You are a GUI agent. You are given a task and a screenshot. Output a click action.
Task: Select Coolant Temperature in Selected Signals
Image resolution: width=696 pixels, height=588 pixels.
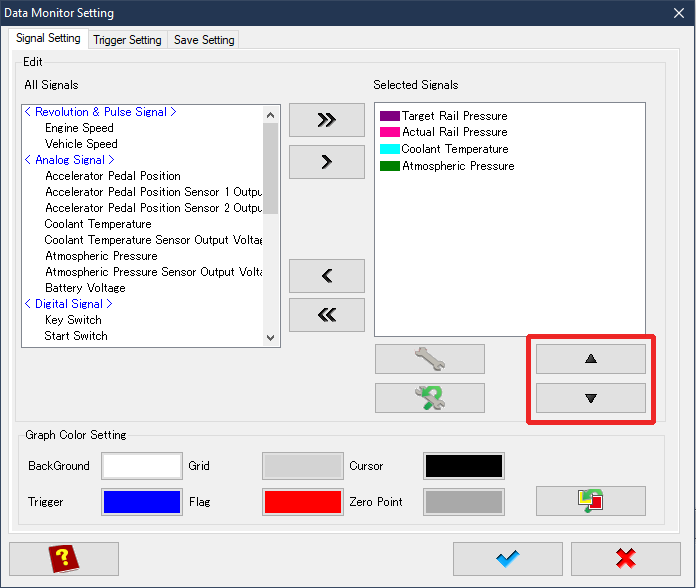coord(455,149)
